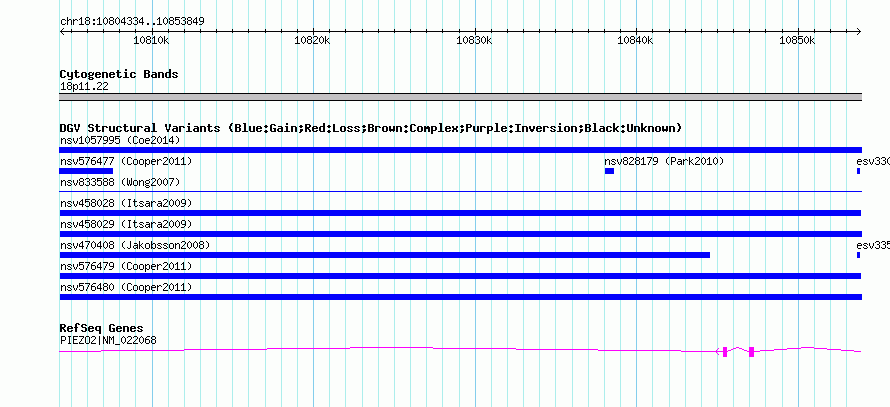
Task: Click the 10820k ruler mark
Action: [x=313, y=40]
